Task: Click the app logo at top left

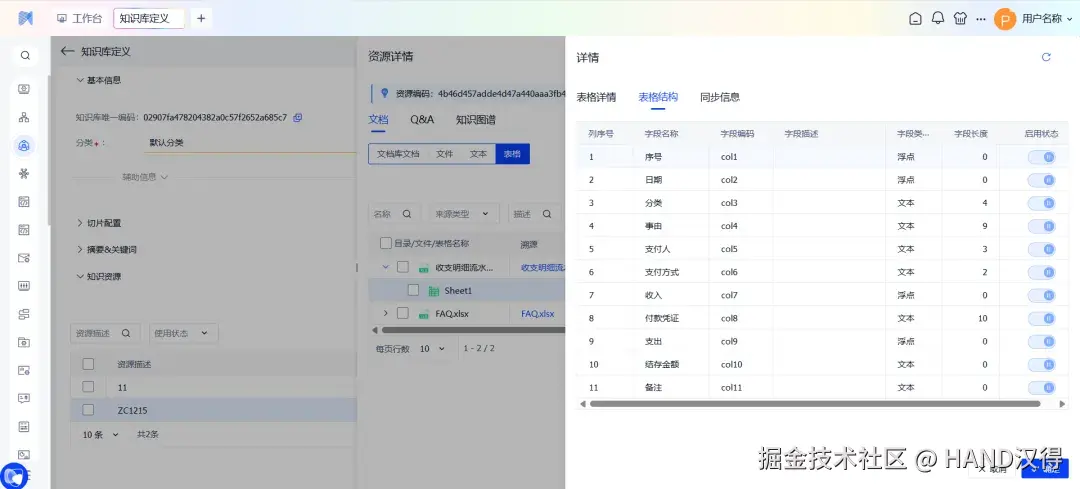Action: coord(25,19)
